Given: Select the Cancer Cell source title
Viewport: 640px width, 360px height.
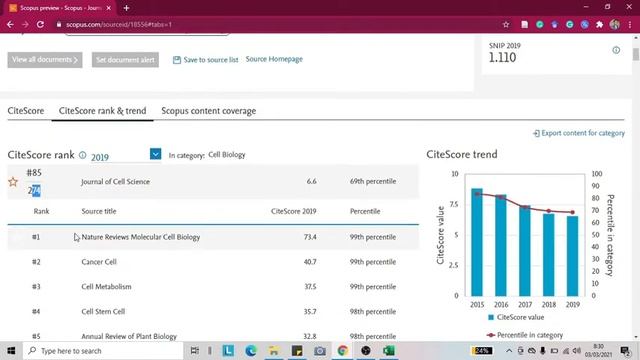Looking at the screenshot, I should 99,262.
